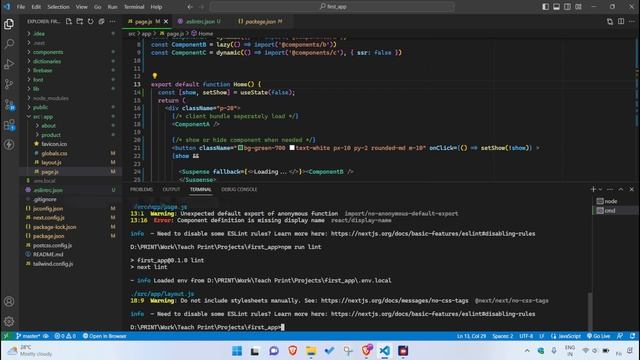Open the Manage gear icon

point(9,322)
